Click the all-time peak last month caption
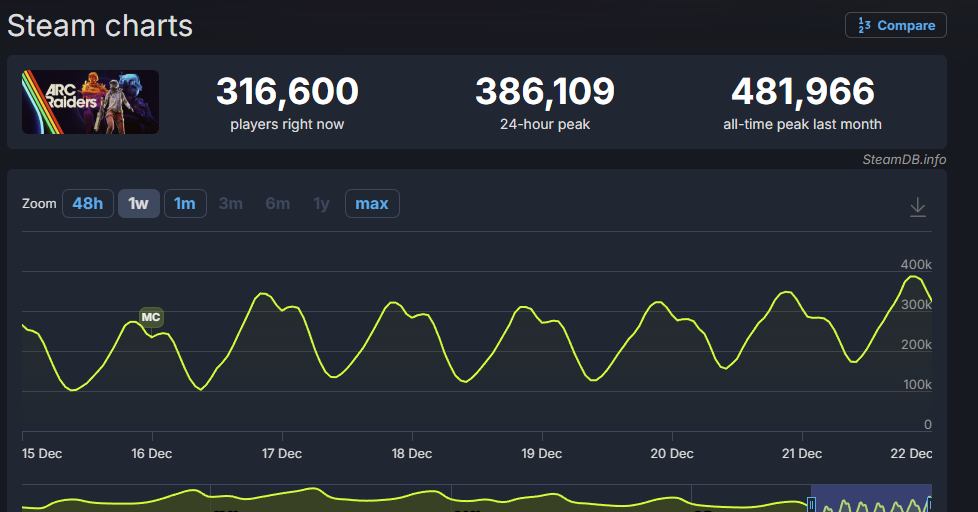Screen dimensions: 978x512 (x=803, y=124)
